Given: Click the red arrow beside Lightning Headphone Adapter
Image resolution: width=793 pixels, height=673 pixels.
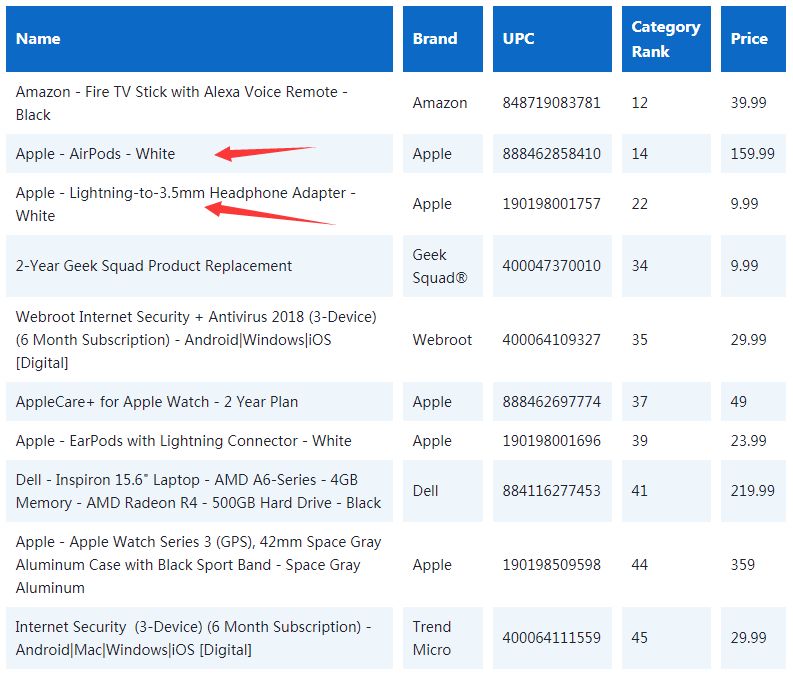Looking at the screenshot, I should tap(268, 213).
